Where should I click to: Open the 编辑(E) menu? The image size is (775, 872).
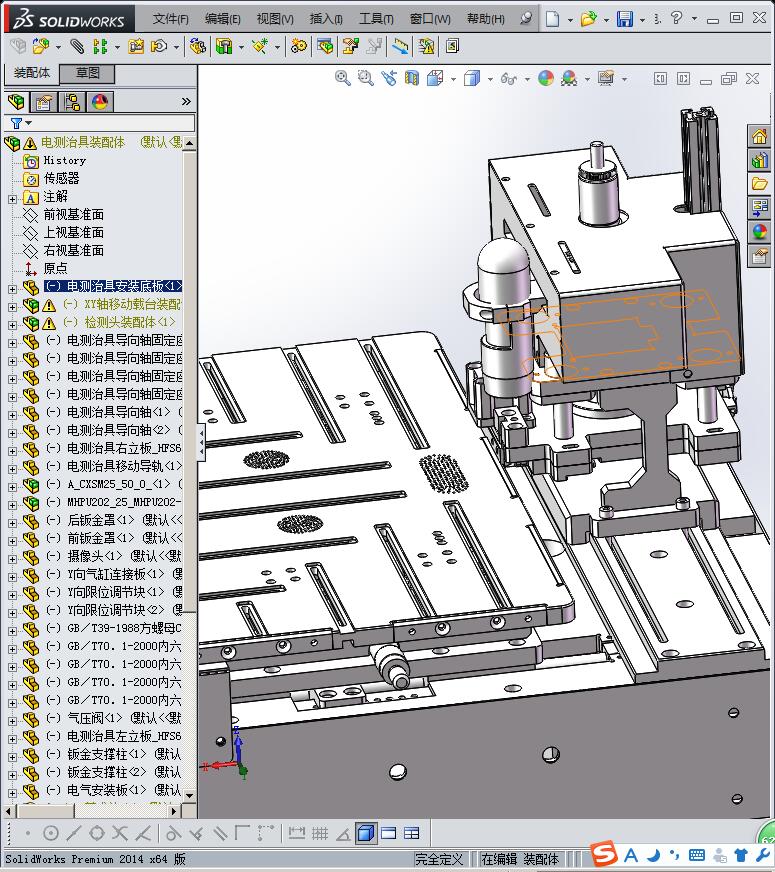click(222, 19)
